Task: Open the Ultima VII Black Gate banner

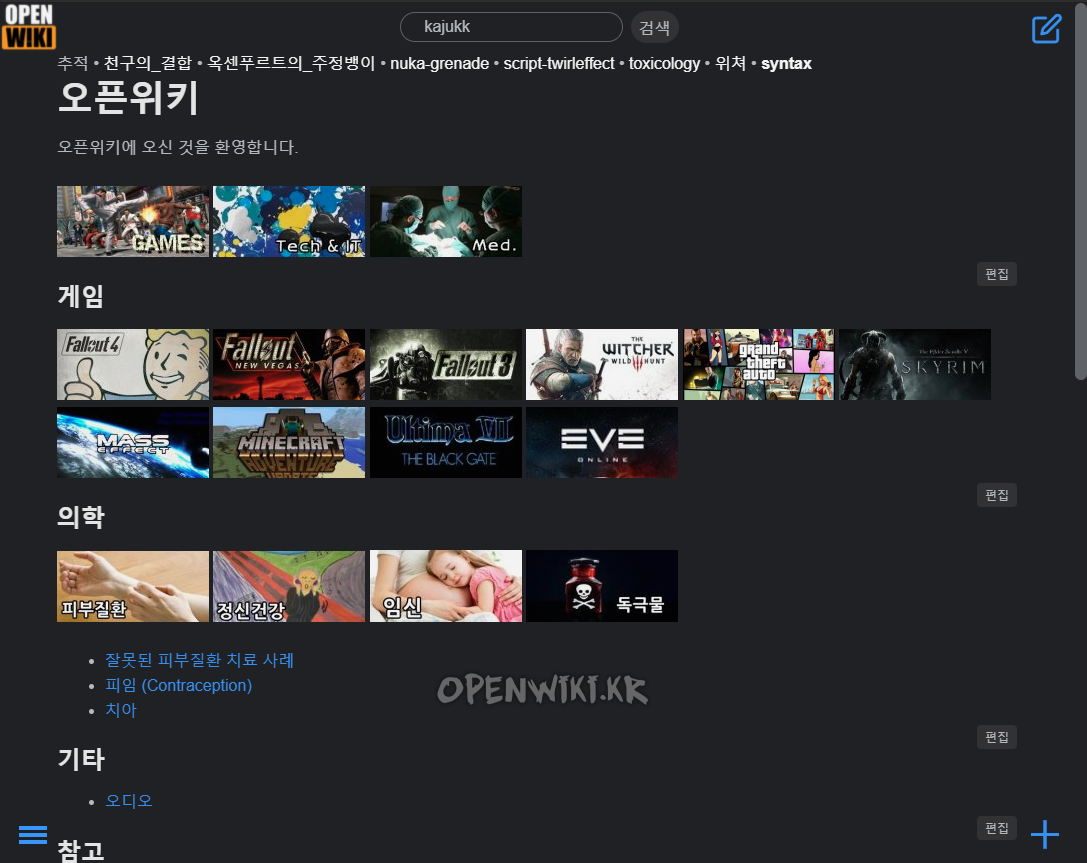Action: (x=446, y=442)
